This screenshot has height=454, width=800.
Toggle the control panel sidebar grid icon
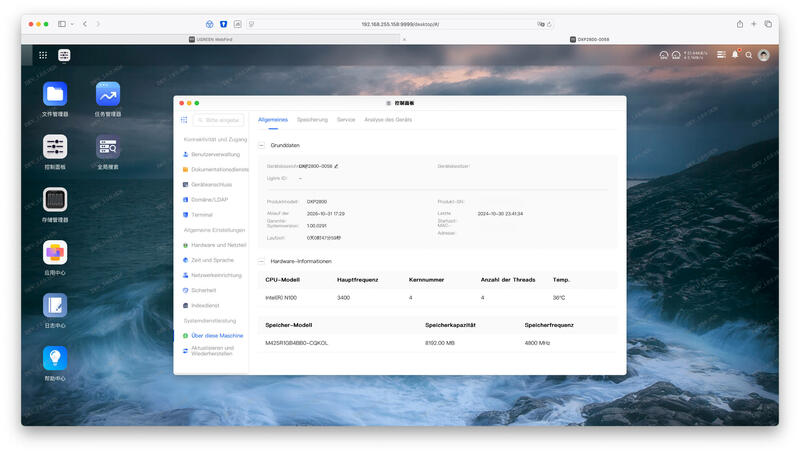pos(184,120)
